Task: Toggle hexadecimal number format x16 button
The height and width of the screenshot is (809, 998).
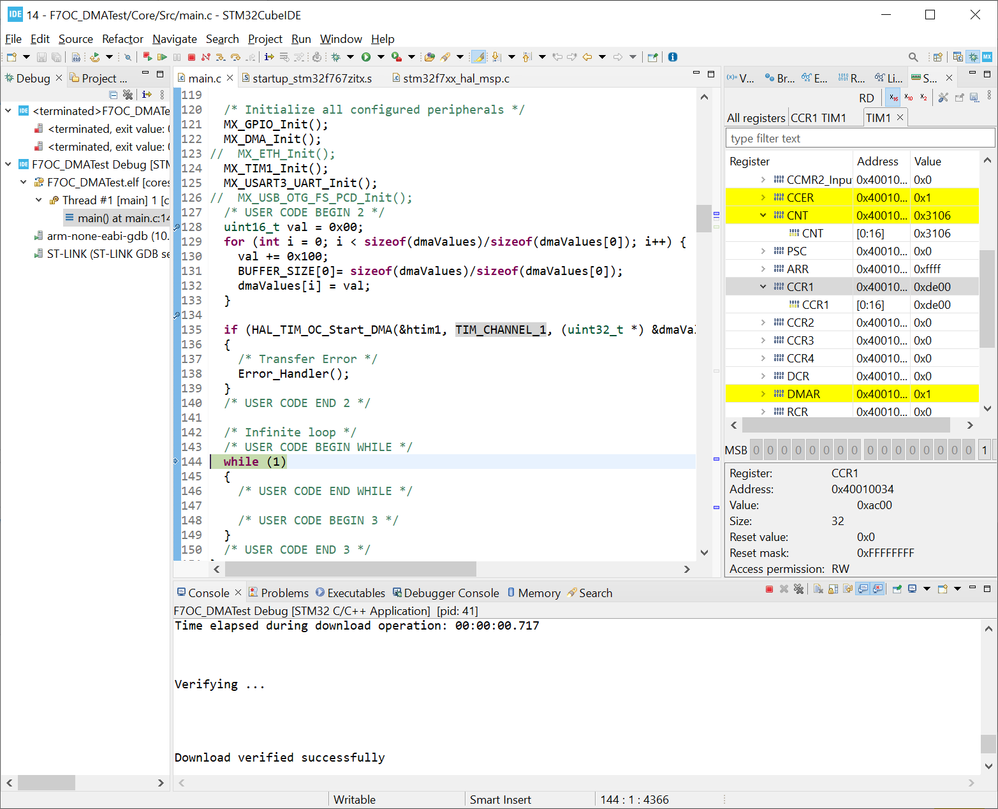Action: (893, 97)
